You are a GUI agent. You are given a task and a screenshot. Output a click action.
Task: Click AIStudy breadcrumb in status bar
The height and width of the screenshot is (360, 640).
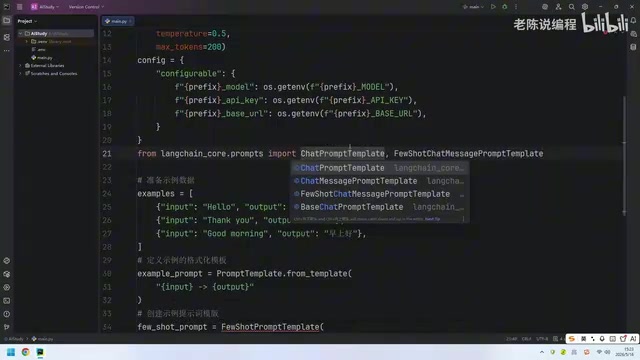point(13,339)
